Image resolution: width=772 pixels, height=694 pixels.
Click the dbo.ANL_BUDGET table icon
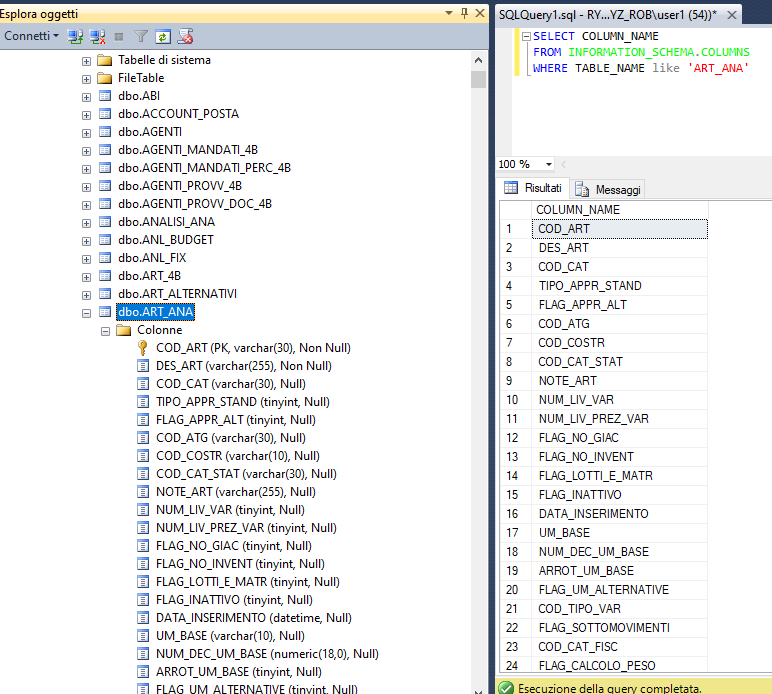point(105,240)
